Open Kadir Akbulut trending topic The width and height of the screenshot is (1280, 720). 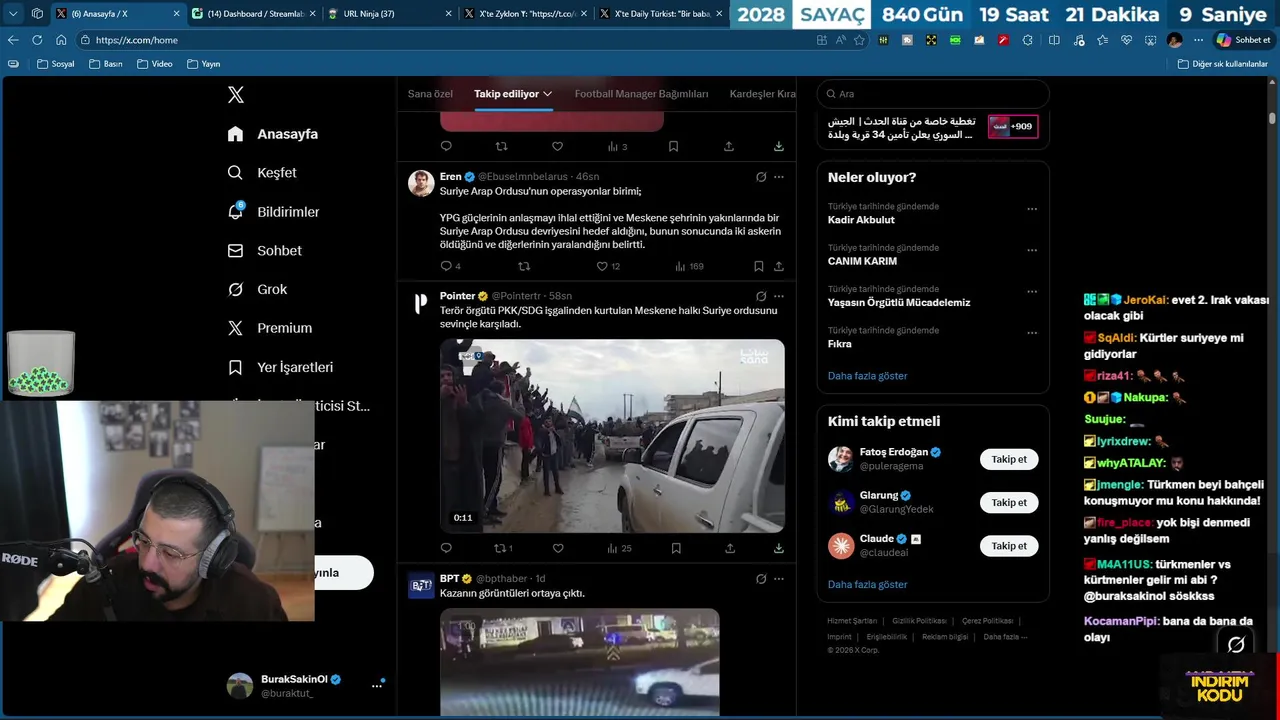(x=861, y=220)
